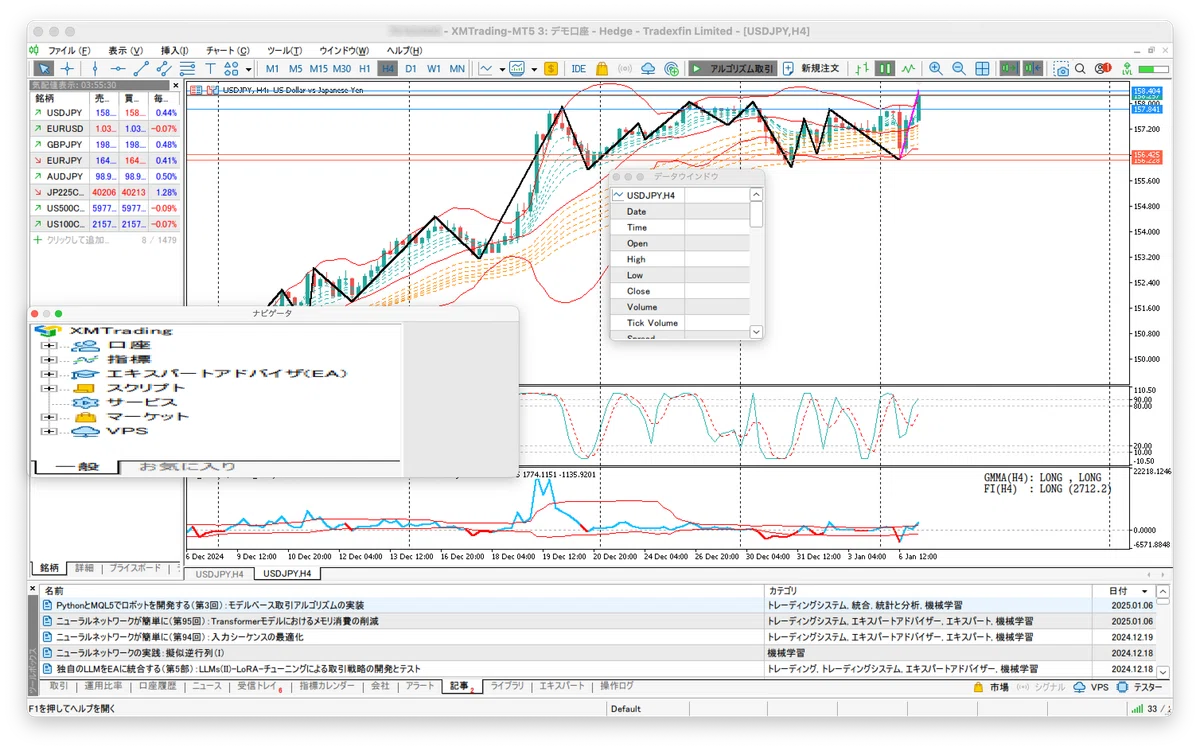Open the signals broadcast icon

click(625, 69)
